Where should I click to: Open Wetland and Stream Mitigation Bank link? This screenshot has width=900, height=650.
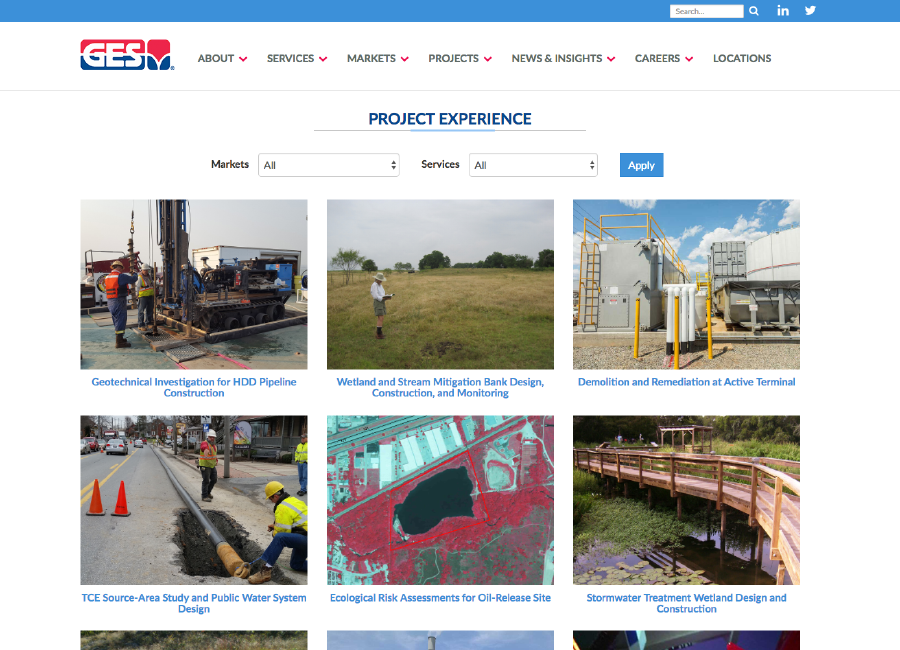click(440, 388)
